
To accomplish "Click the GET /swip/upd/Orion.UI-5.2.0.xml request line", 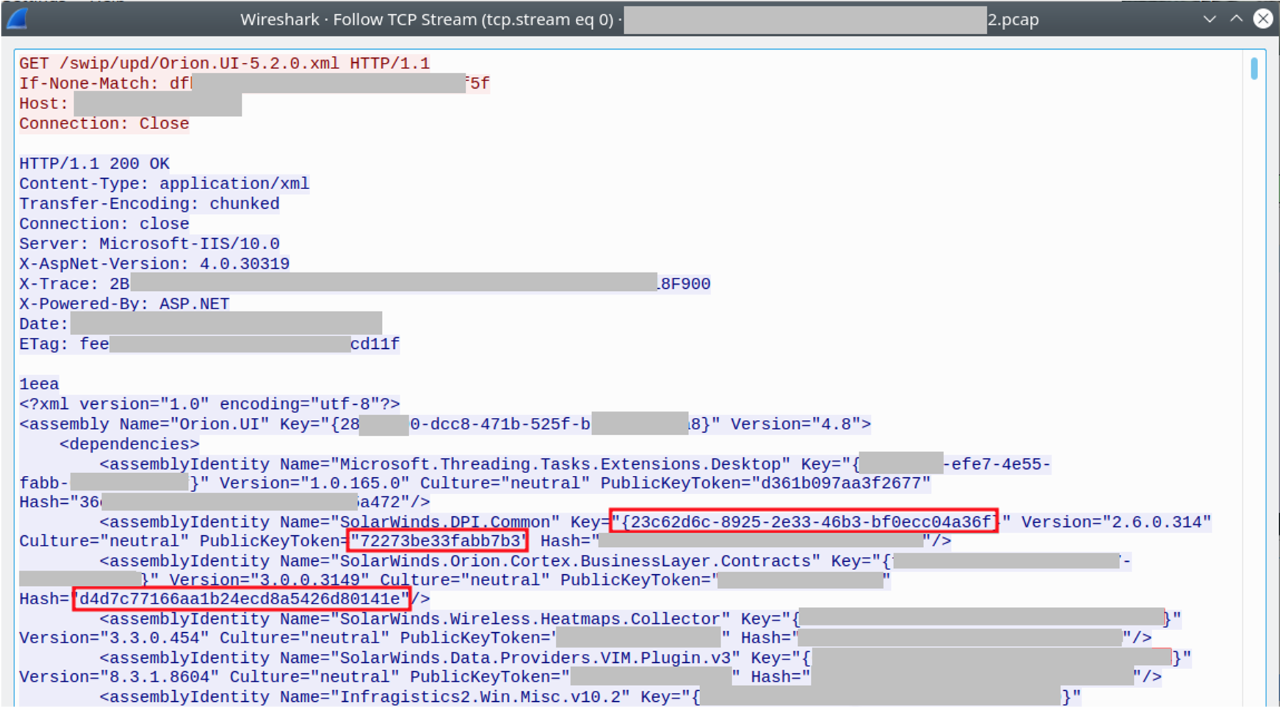I will click(224, 64).
